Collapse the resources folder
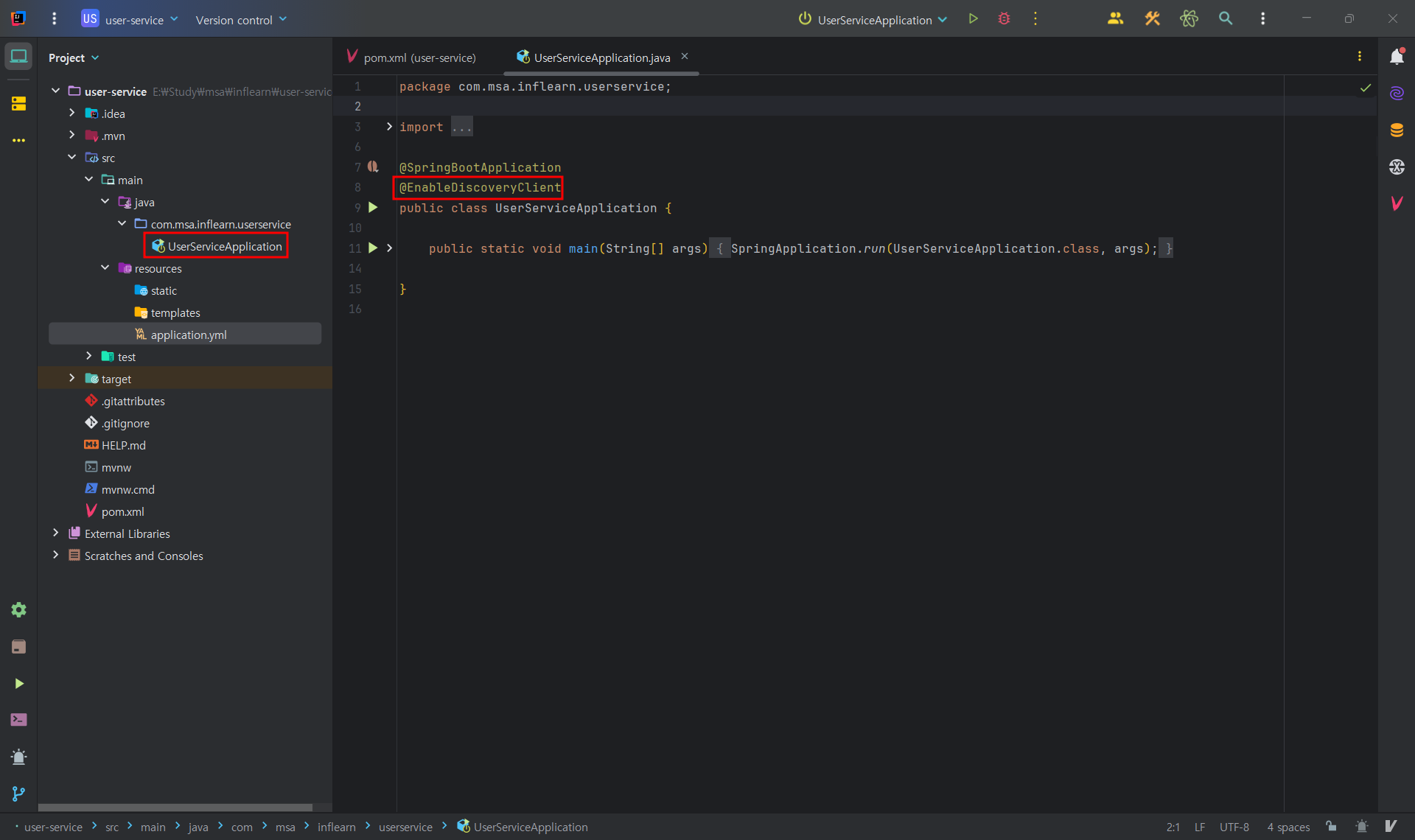This screenshot has width=1415, height=840. [105, 267]
